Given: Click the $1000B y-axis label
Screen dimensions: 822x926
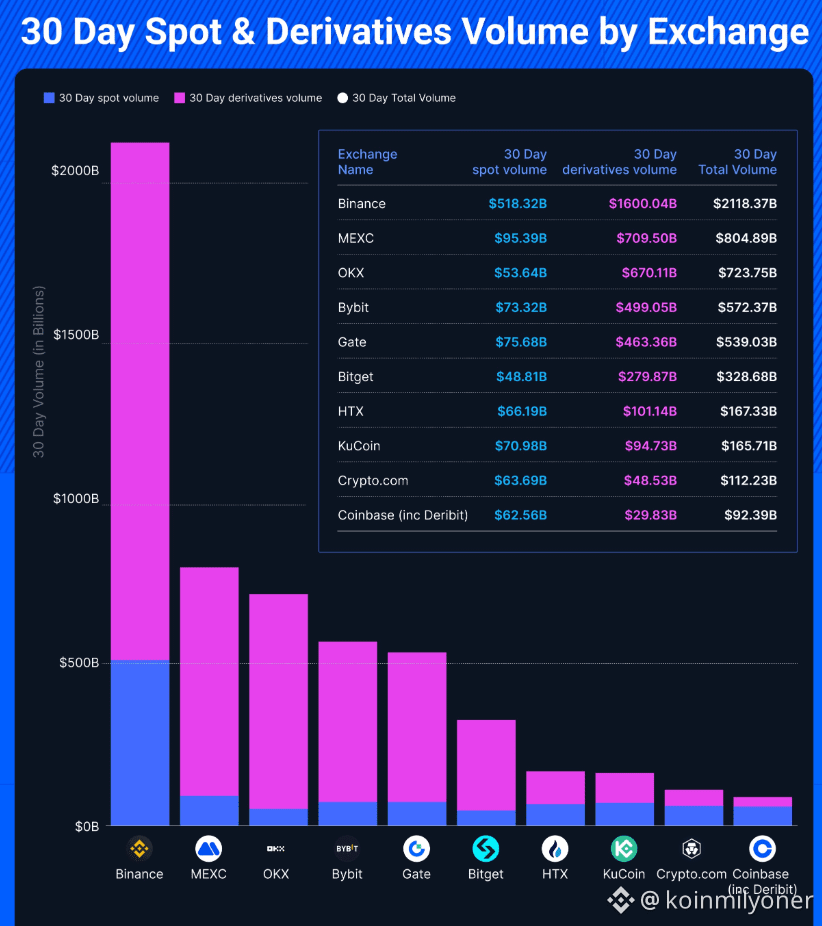Looking at the screenshot, I should pos(76,498).
